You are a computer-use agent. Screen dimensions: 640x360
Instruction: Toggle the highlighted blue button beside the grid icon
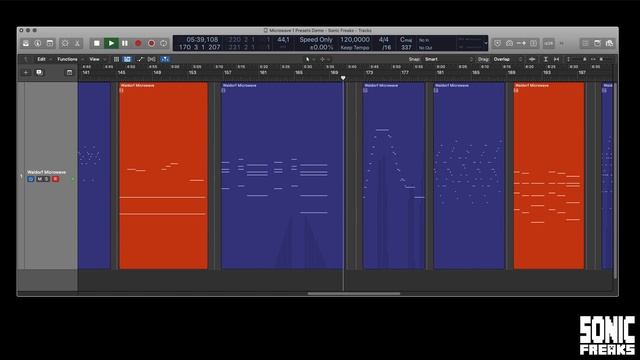[127, 59]
